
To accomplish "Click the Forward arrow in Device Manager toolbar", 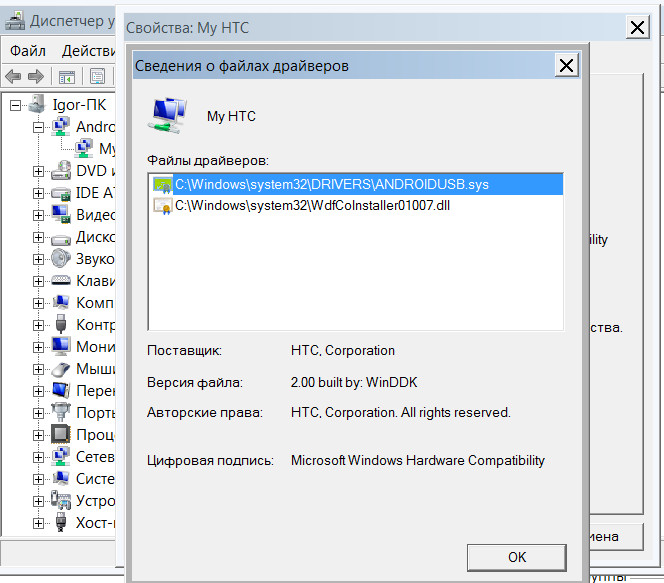I will 36,77.
